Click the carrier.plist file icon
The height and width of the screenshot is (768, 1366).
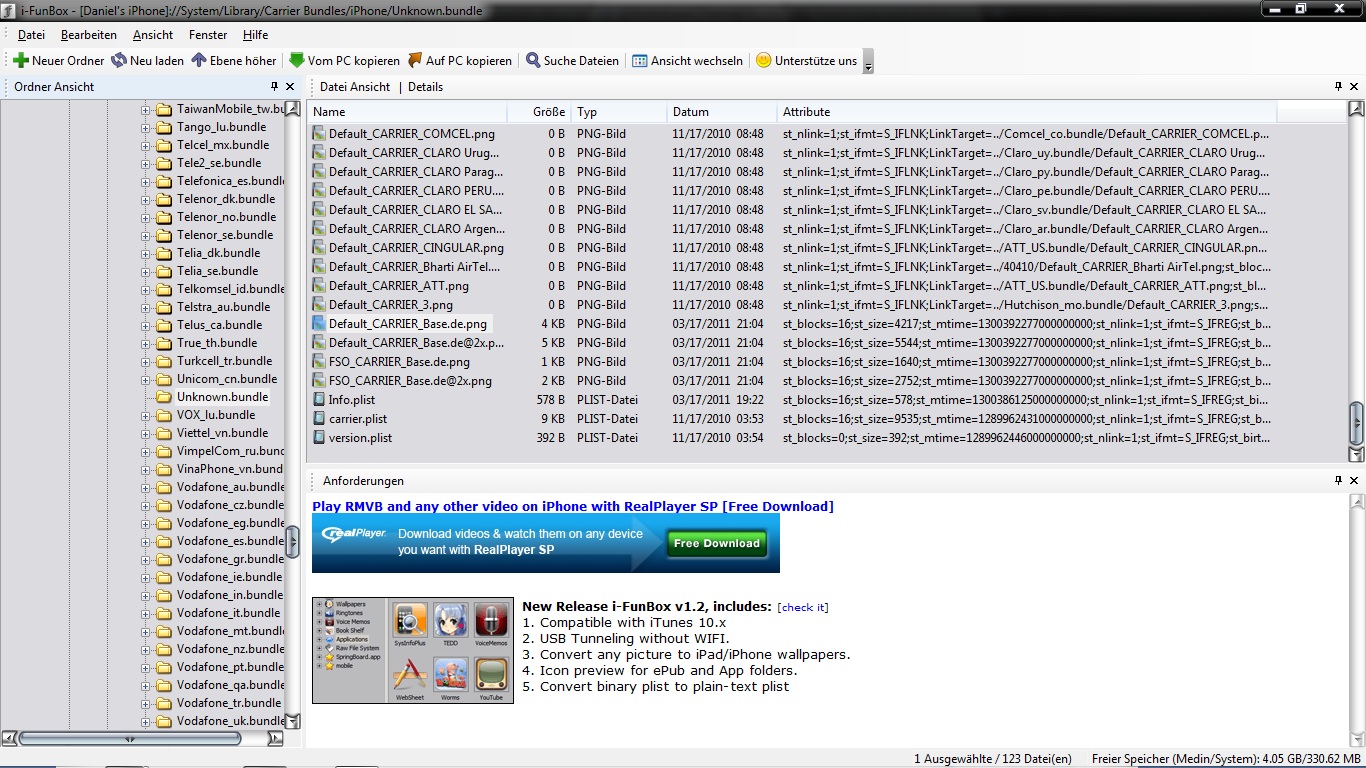coord(319,418)
